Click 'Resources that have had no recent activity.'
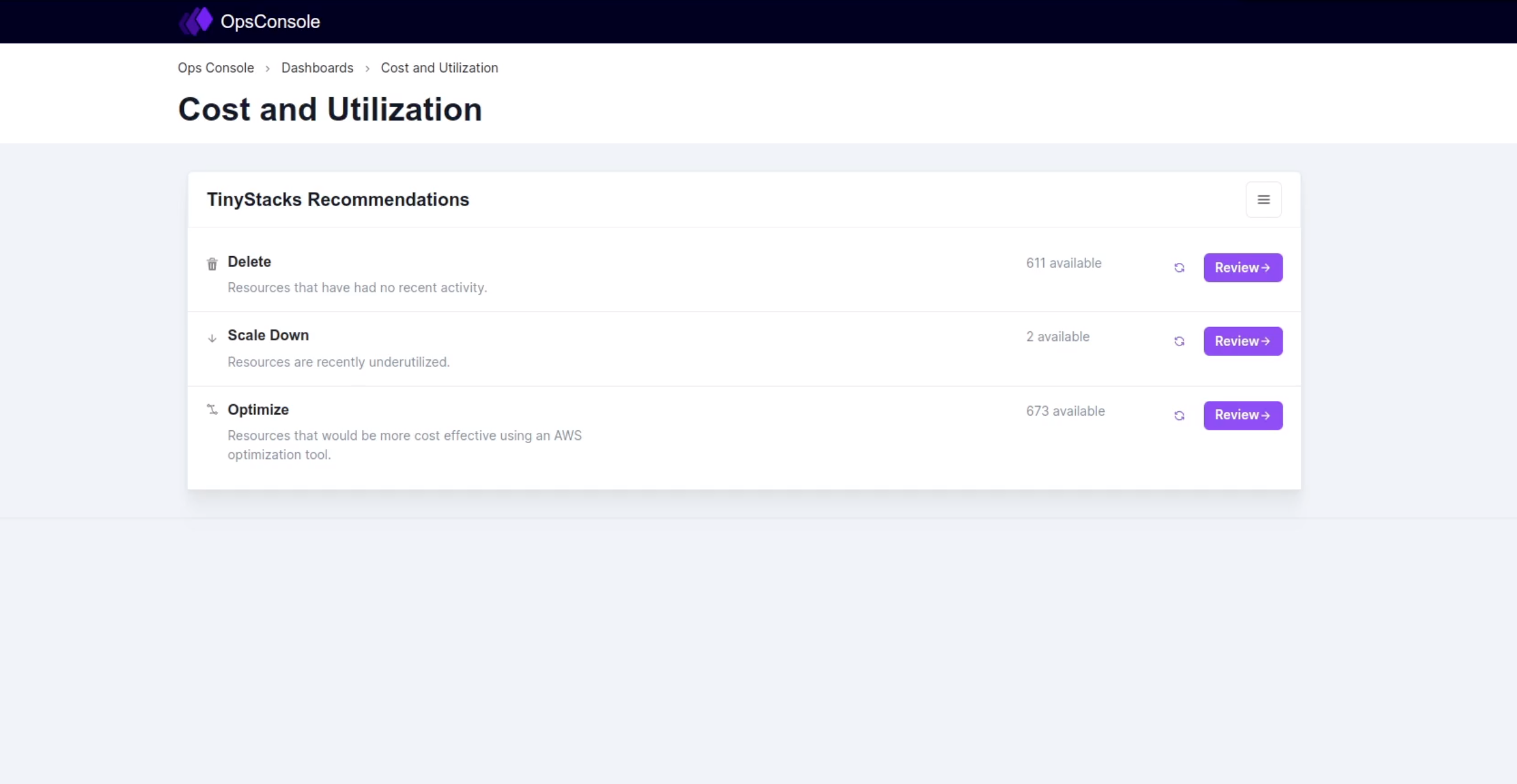This screenshot has height=784, width=1517. [x=357, y=287]
